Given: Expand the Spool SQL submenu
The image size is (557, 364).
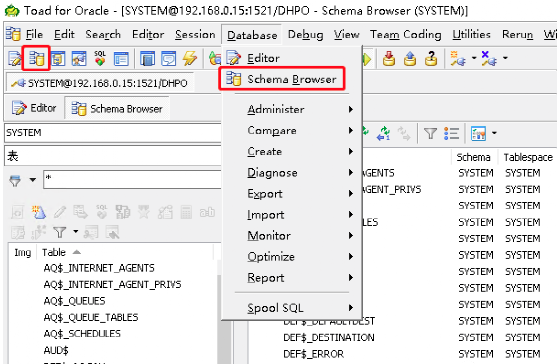Looking at the screenshot, I should (x=292, y=308).
